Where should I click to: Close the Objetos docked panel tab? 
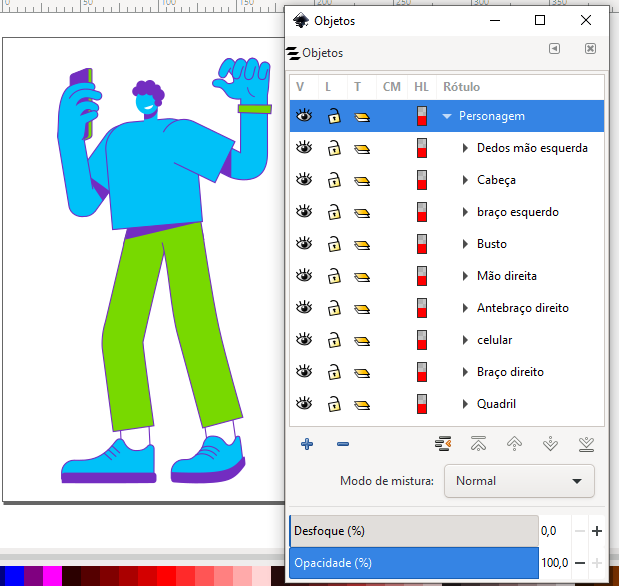click(590, 49)
